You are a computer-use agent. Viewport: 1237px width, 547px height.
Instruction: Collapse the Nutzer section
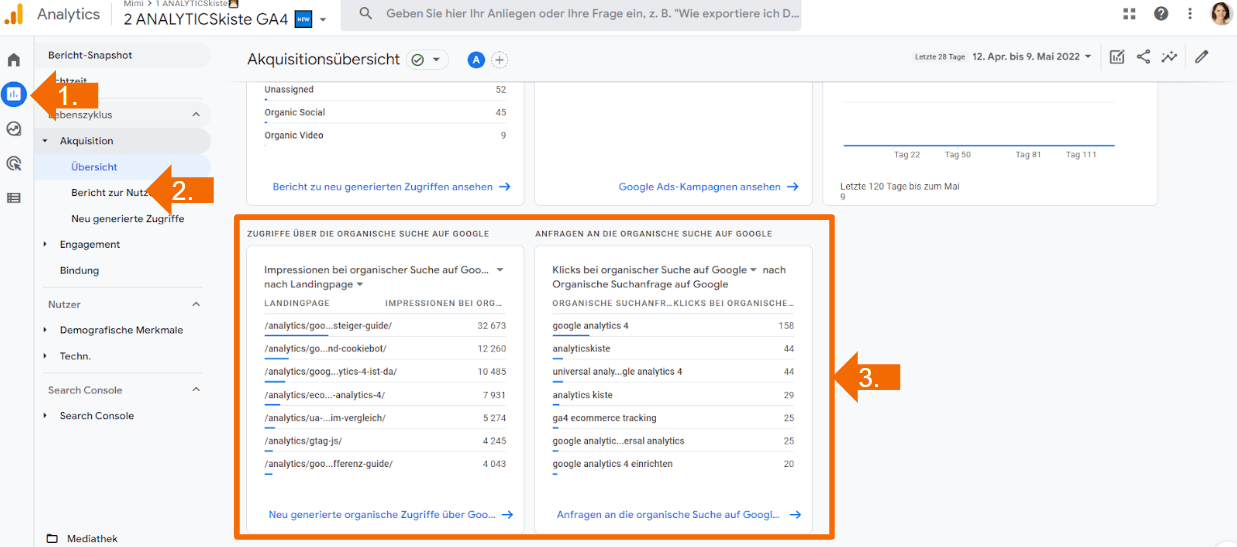point(196,304)
